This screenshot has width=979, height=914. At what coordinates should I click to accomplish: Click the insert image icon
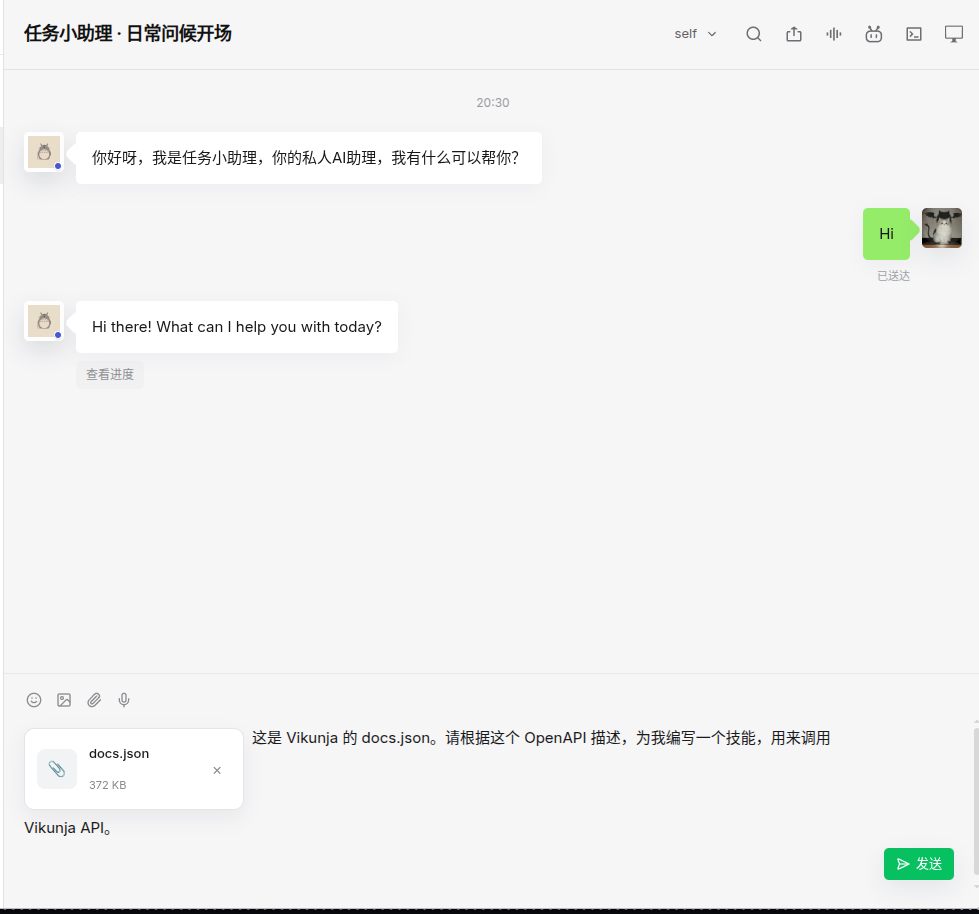(x=64, y=700)
